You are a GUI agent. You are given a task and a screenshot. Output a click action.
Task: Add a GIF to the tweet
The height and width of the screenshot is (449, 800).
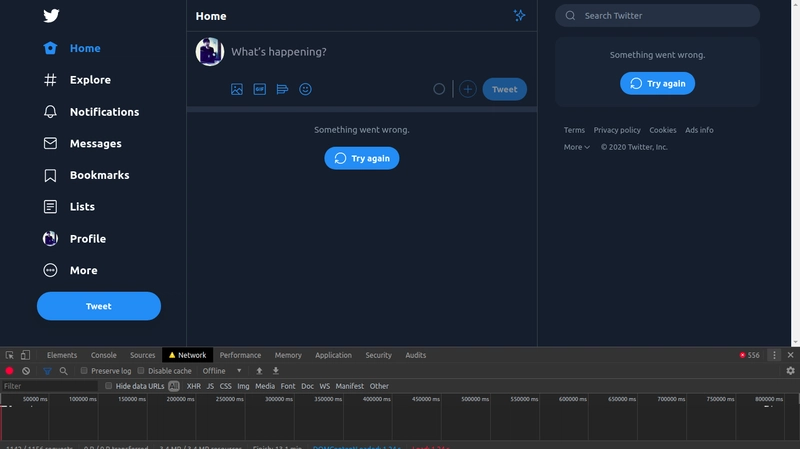pos(260,89)
